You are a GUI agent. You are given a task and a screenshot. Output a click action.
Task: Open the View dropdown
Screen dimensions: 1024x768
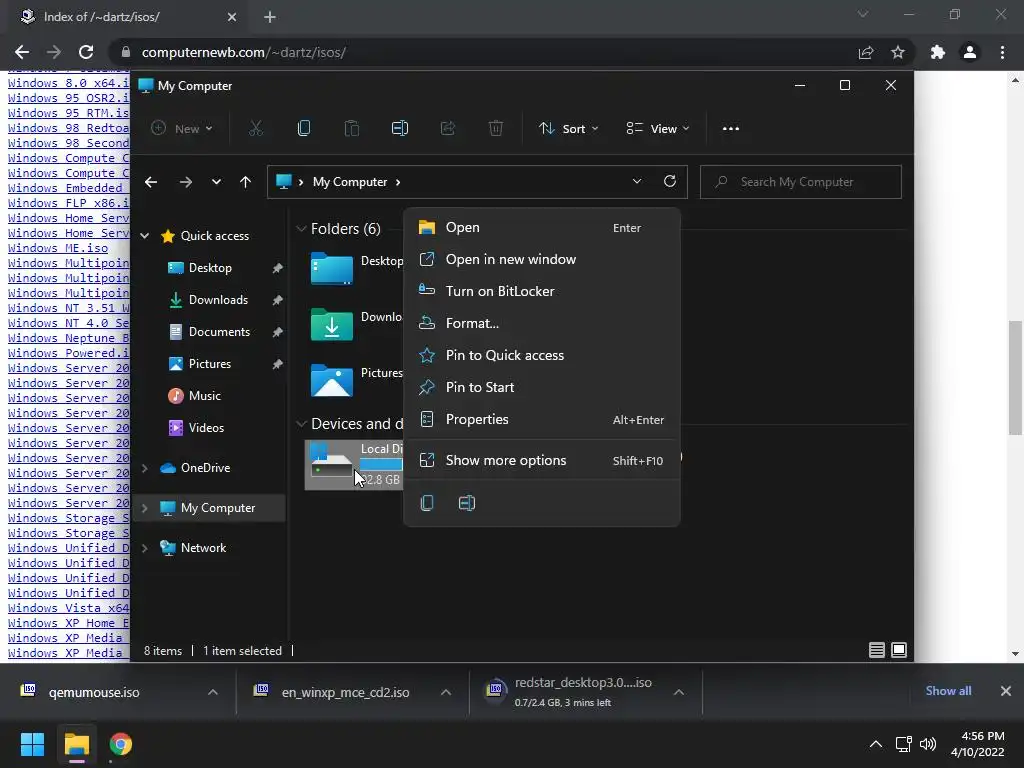[x=658, y=129]
